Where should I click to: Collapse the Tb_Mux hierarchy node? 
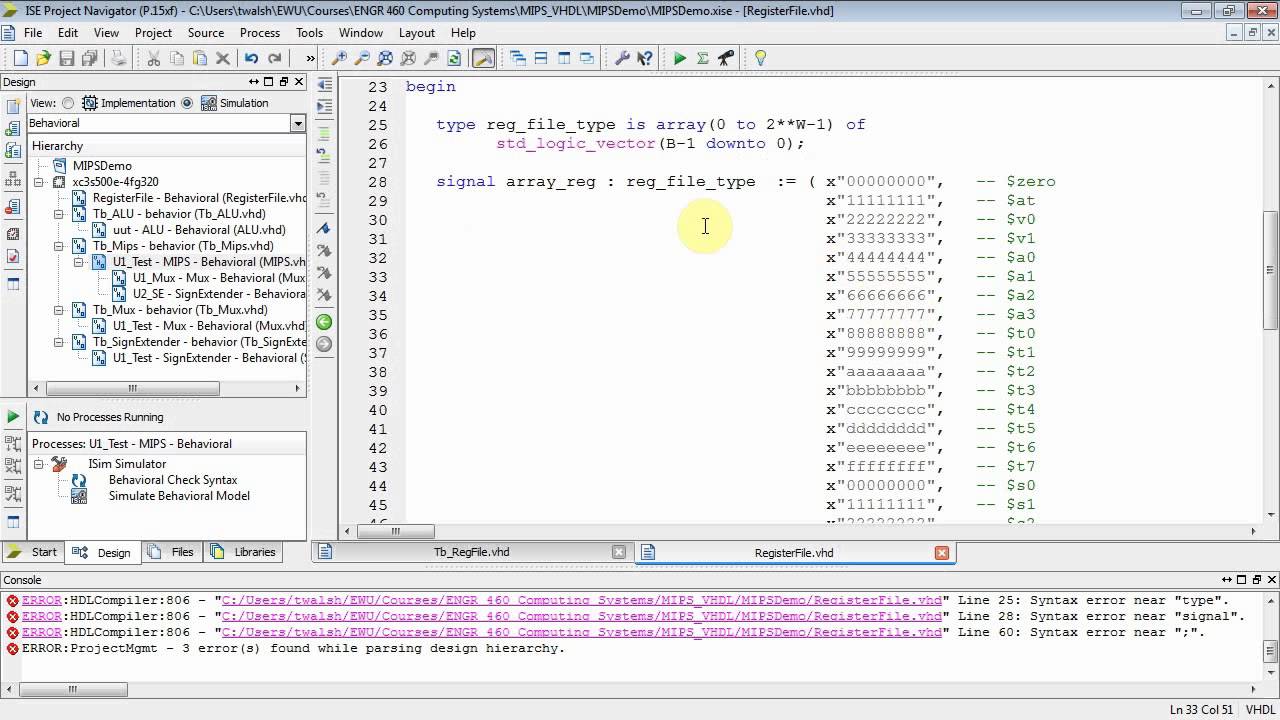coord(59,310)
